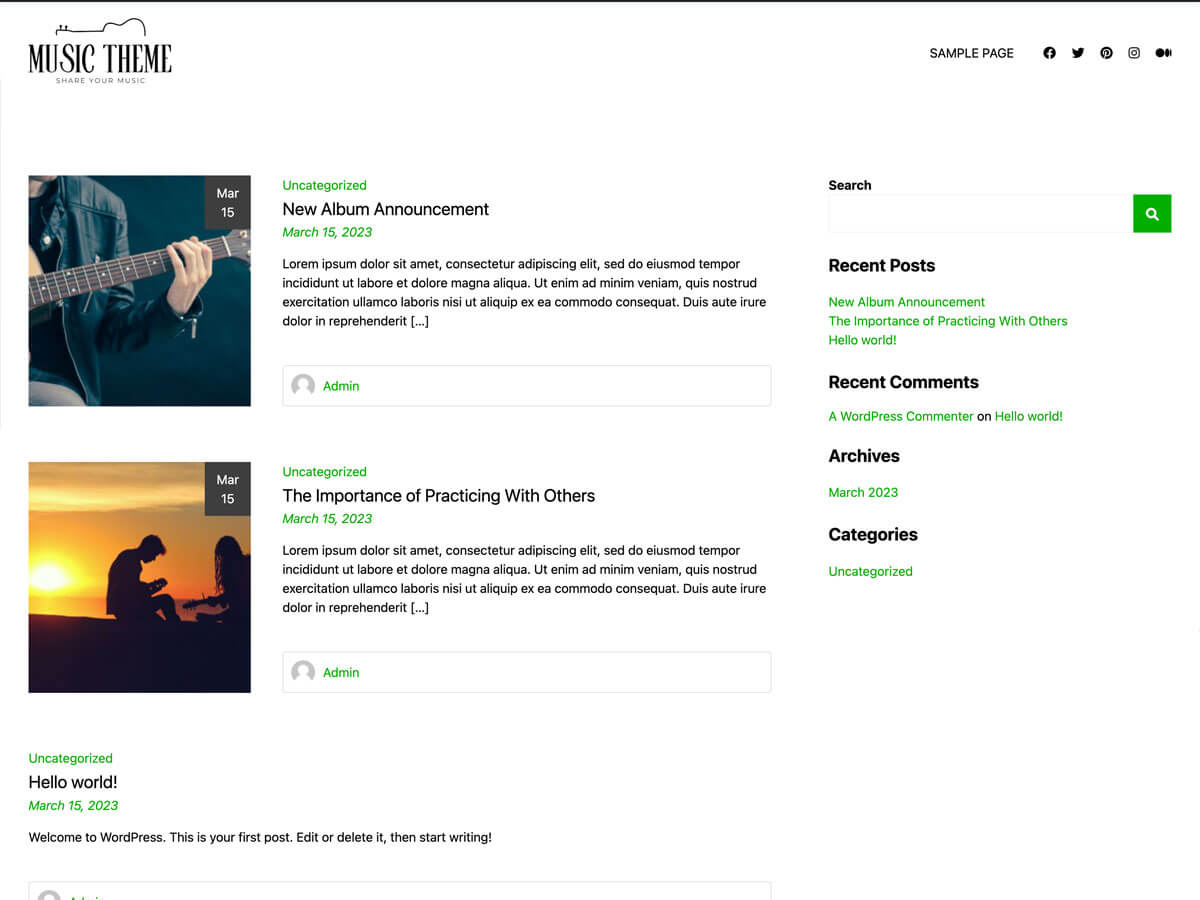Click the Admin author link on second post

tap(341, 672)
